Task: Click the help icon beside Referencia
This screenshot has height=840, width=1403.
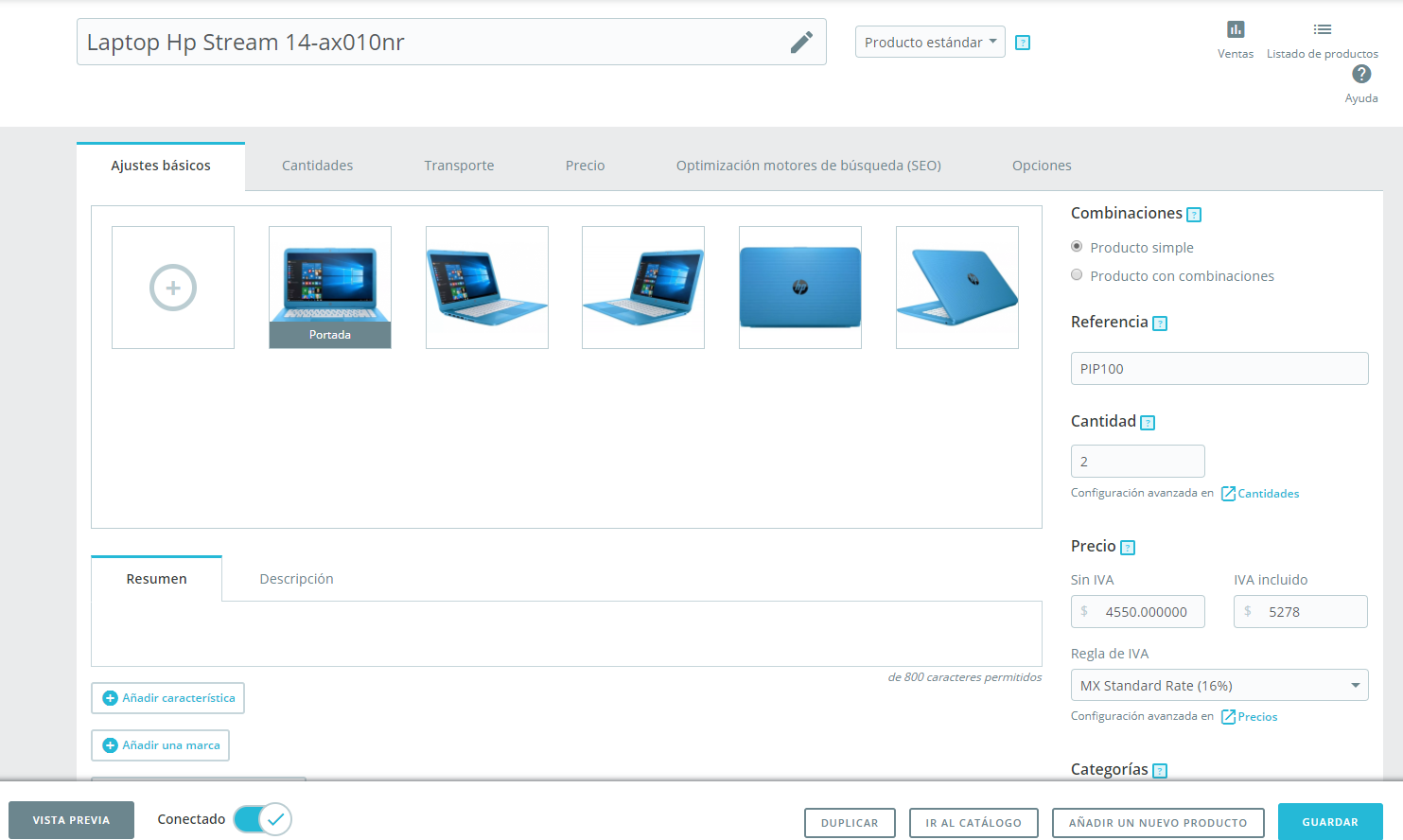Action: 1160,324
